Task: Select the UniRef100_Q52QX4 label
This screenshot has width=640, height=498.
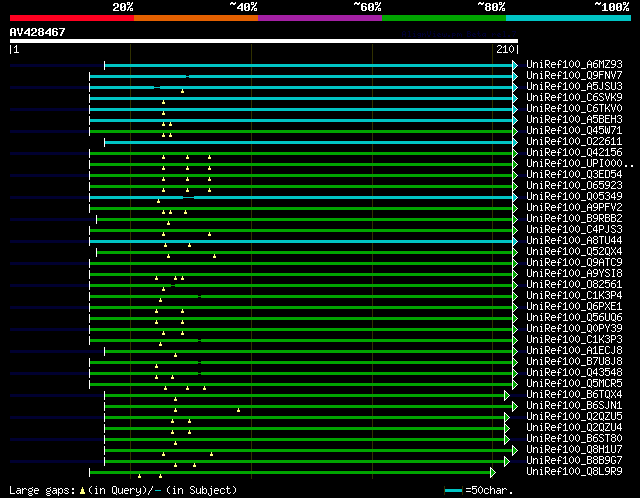Action: tap(574, 252)
